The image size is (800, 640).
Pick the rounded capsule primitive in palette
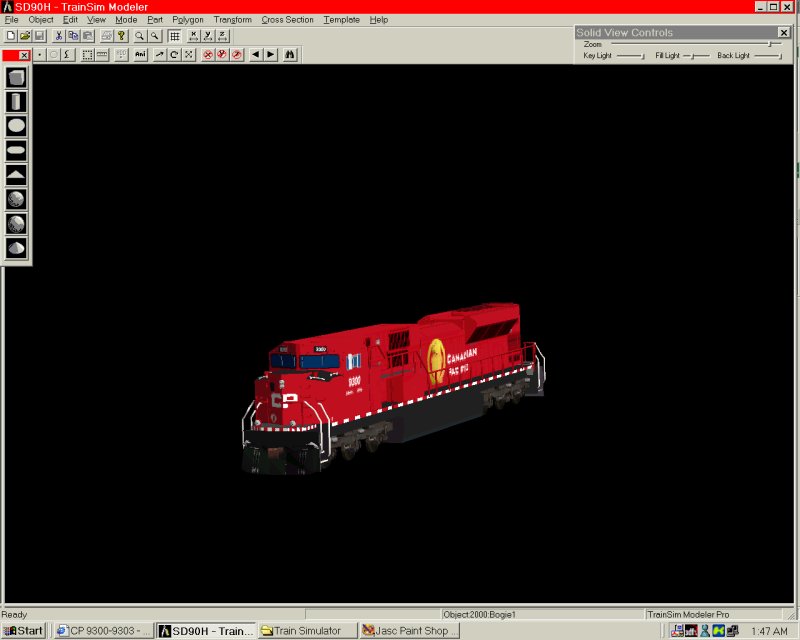[16, 150]
